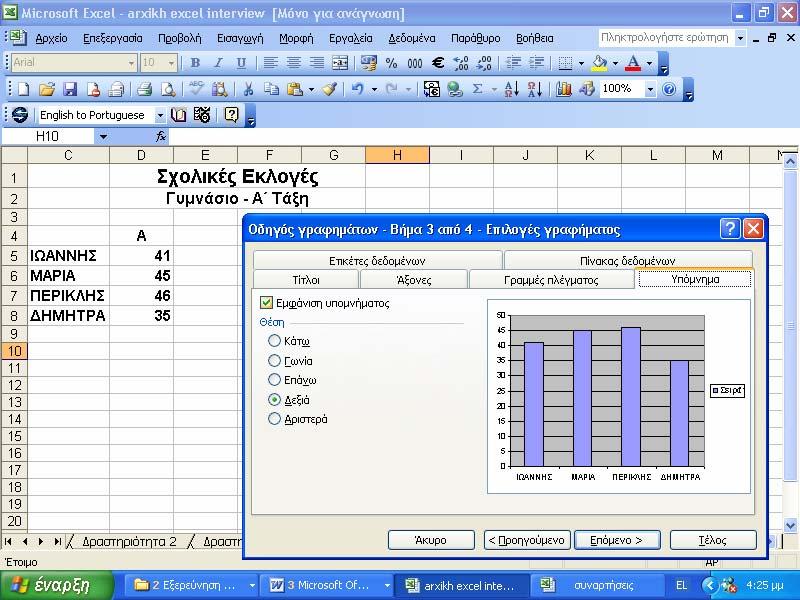Viewport: 800px width, 600px height.
Task: Switch to Ετικέτες δεδομένων tab
Action: click(377, 261)
